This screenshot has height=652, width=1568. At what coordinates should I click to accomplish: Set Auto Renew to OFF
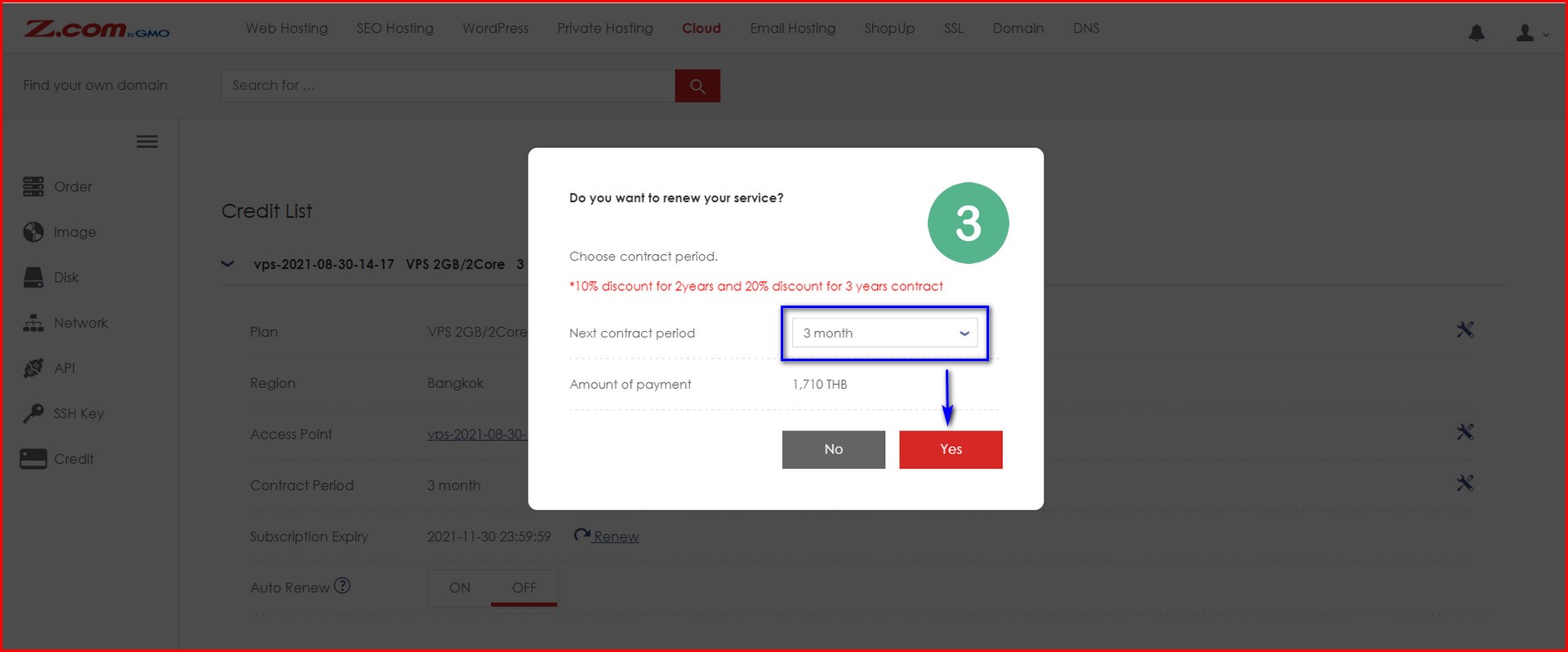(524, 587)
